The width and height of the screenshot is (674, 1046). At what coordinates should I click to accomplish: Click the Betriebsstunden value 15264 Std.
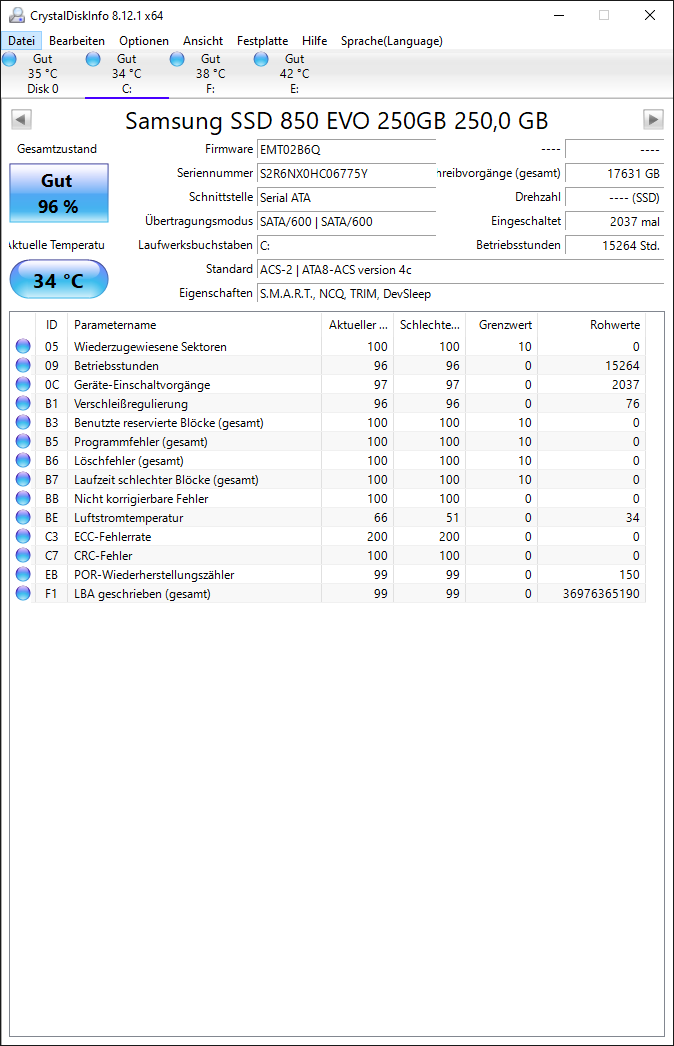pyautogui.click(x=615, y=245)
